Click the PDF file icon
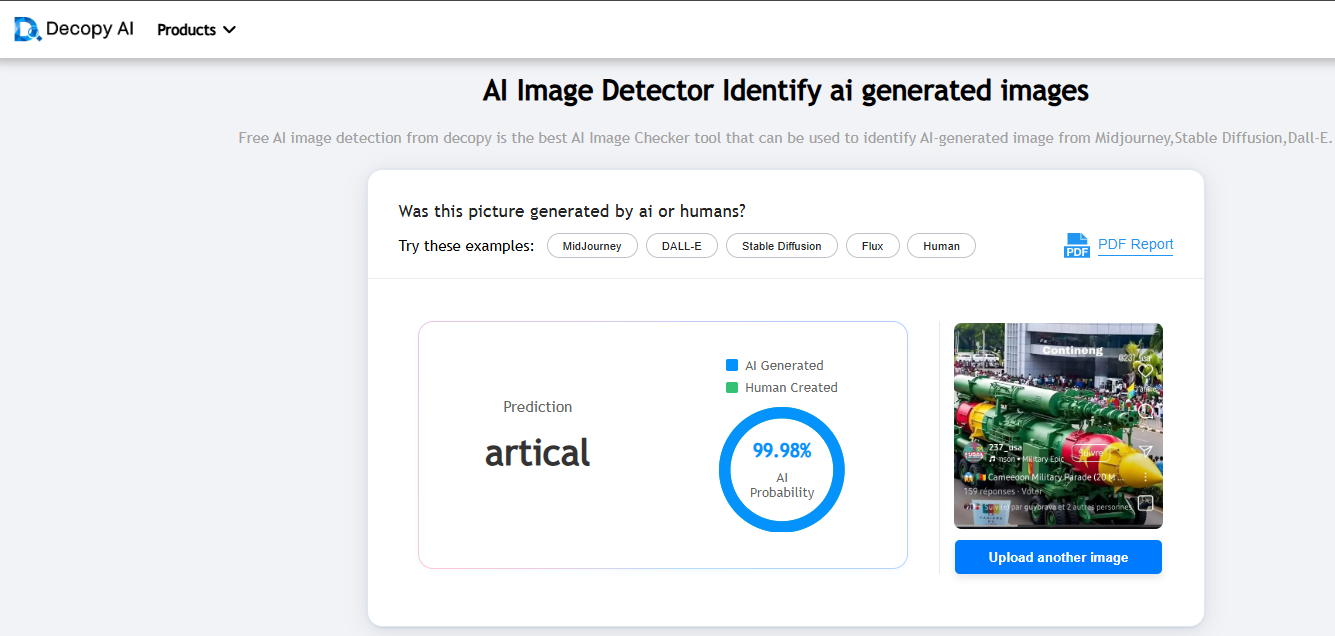The width and height of the screenshot is (1335, 636). click(x=1077, y=245)
